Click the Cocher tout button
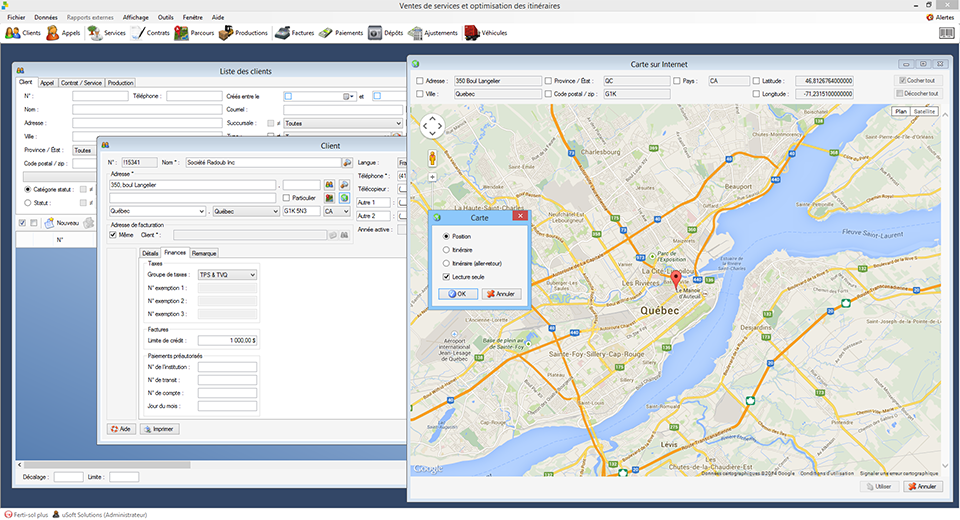This screenshot has height=520, width=960. (917, 81)
